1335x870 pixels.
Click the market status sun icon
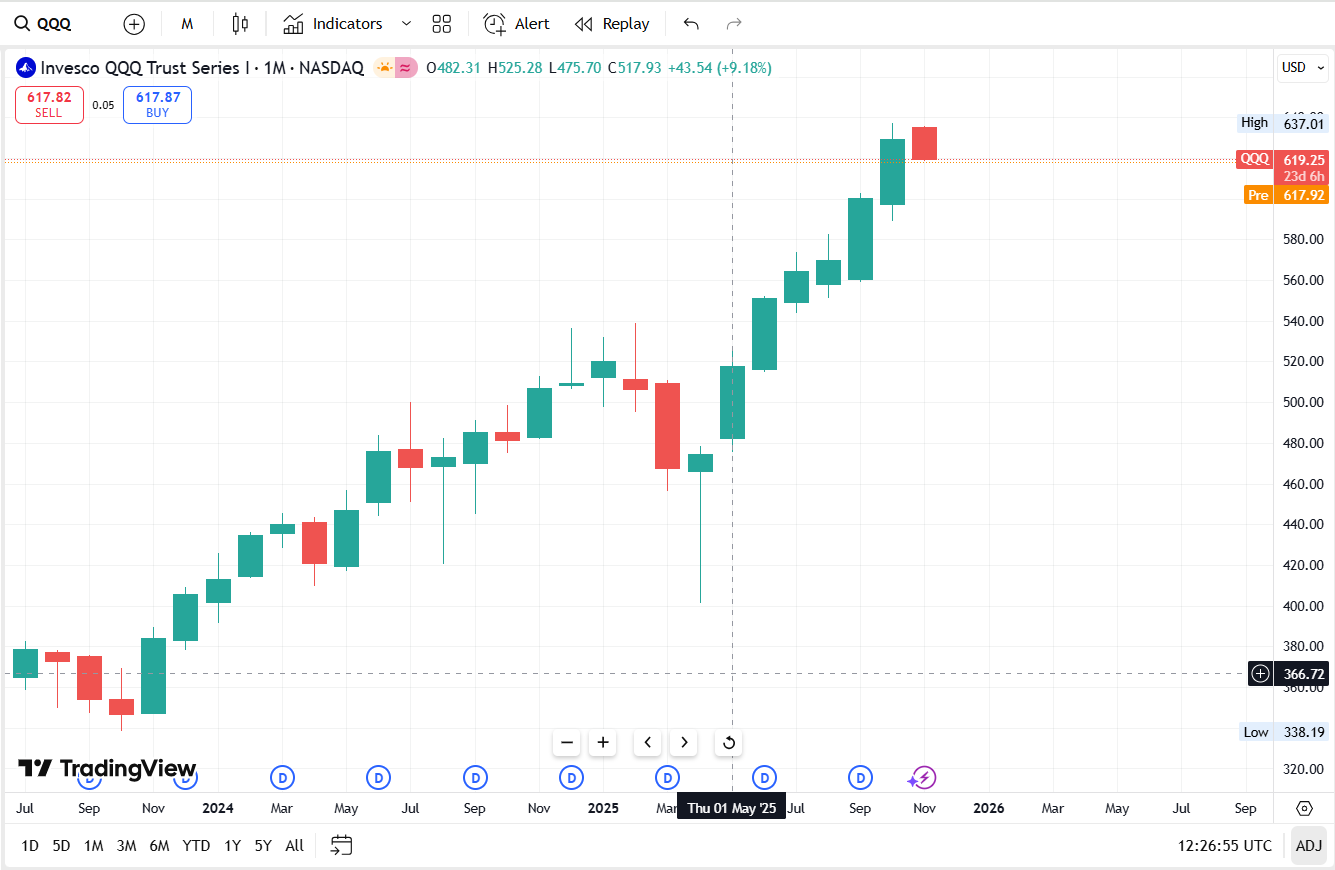[x=384, y=68]
